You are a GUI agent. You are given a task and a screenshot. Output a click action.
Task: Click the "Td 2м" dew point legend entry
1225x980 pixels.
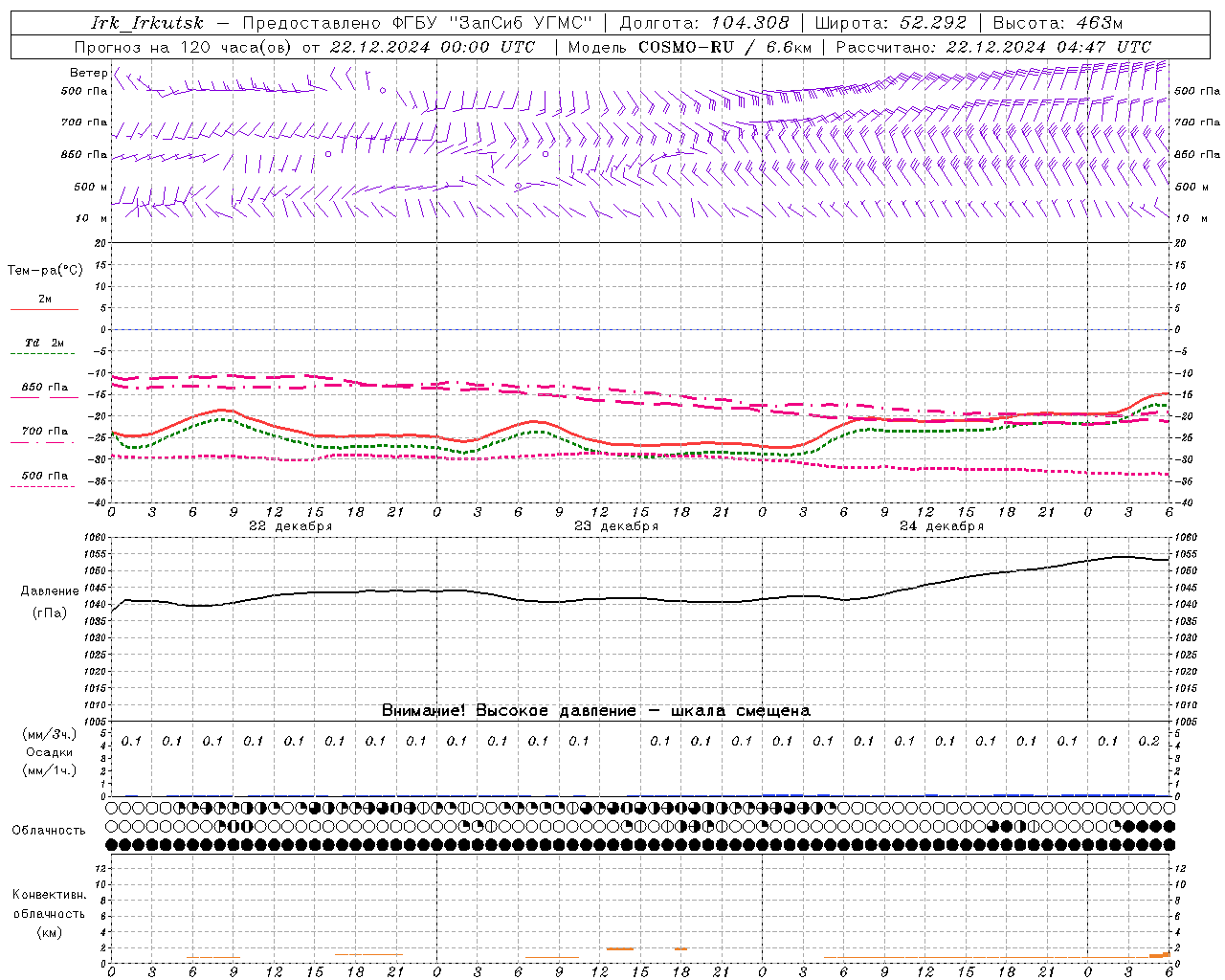[x=45, y=343]
